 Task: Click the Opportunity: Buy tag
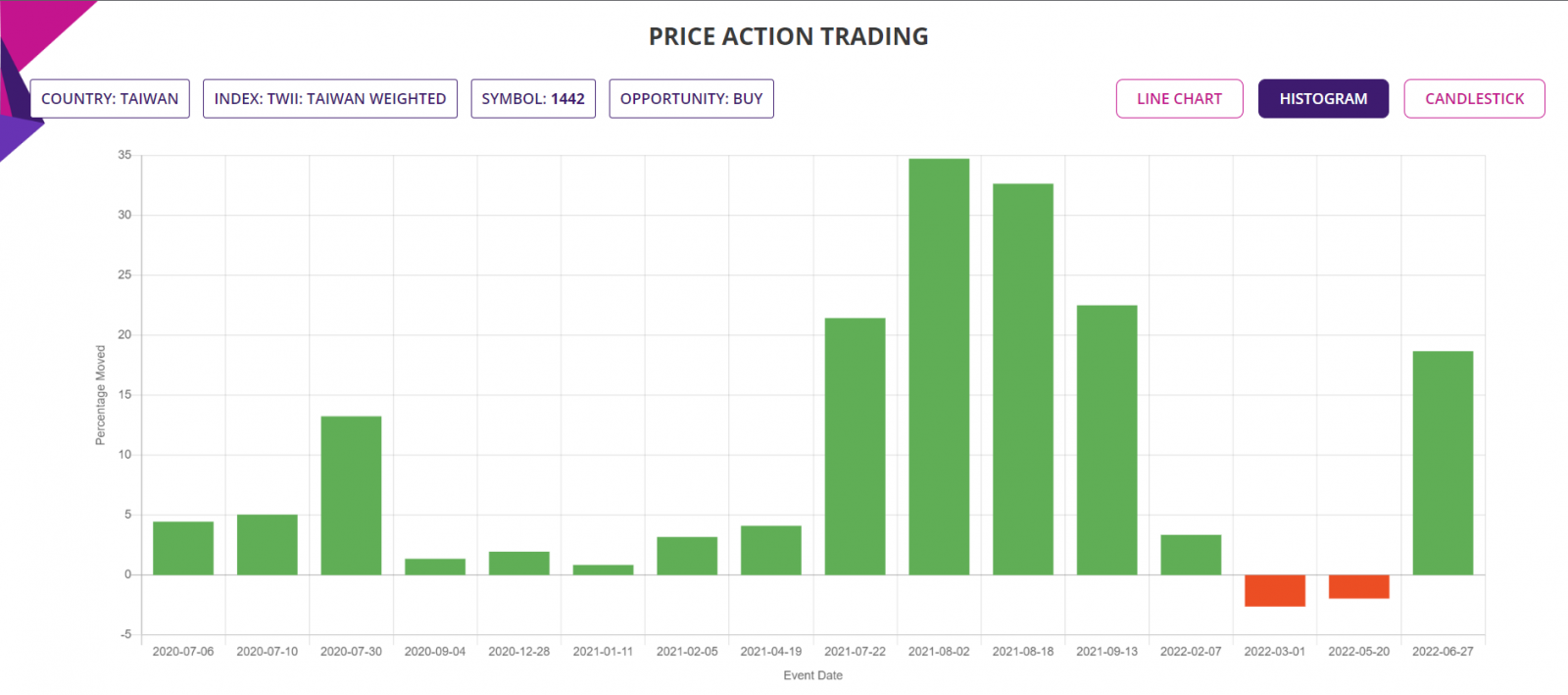[x=691, y=99]
